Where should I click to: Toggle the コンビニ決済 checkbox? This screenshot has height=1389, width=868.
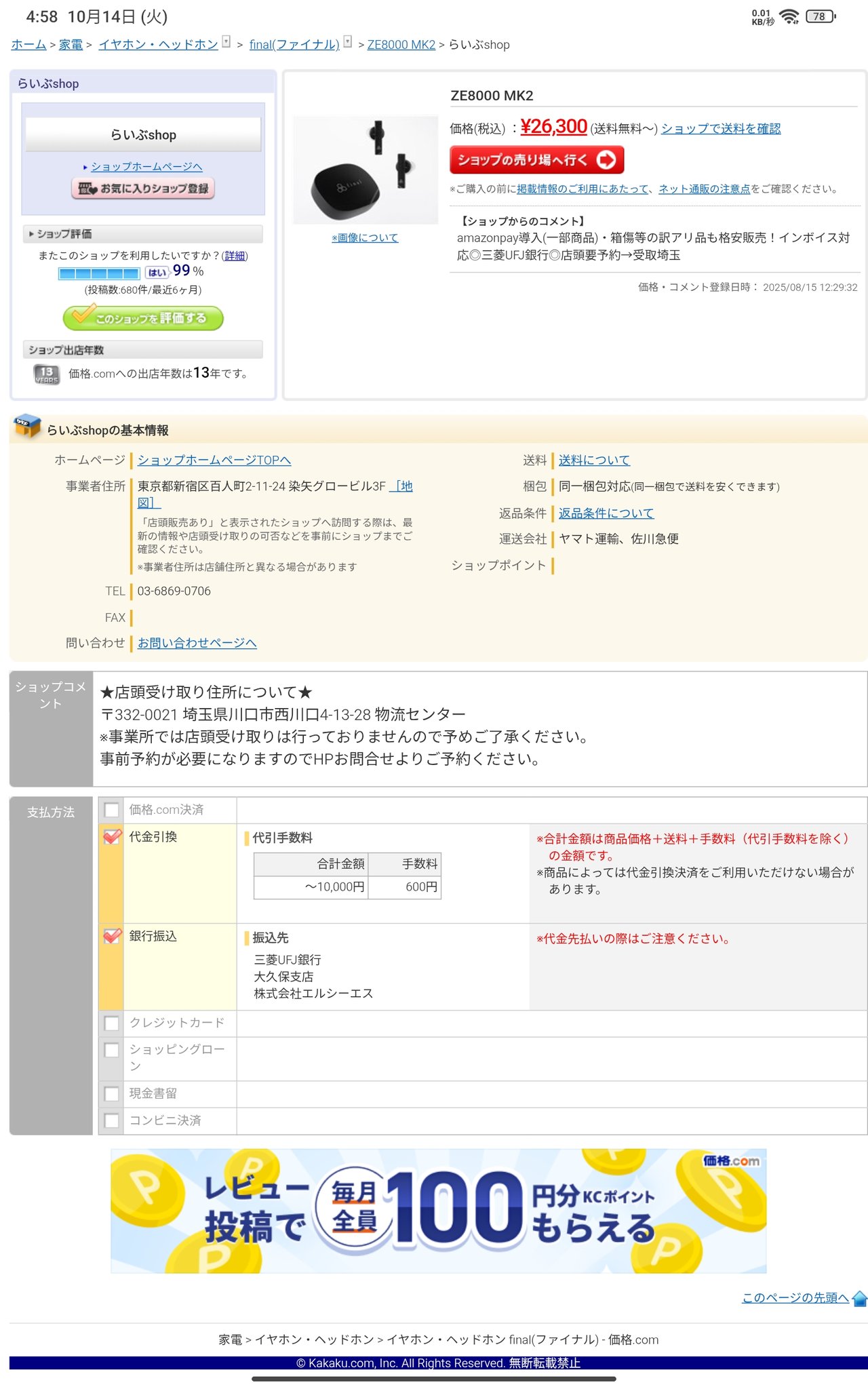[x=112, y=1120]
